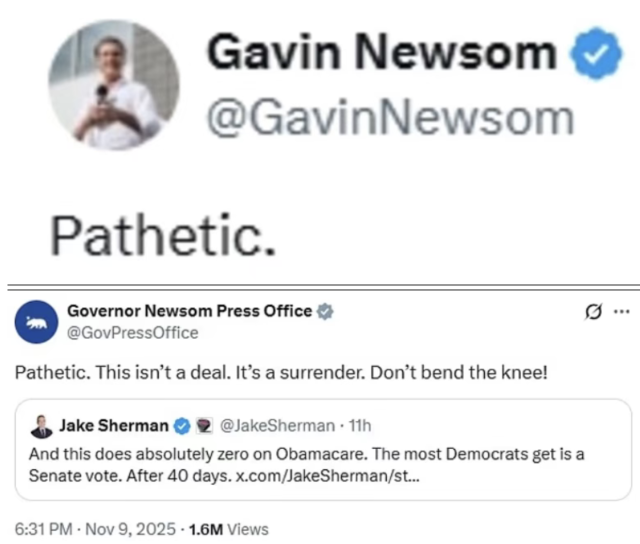Open the @JakeSherman handle

(274, 426)
